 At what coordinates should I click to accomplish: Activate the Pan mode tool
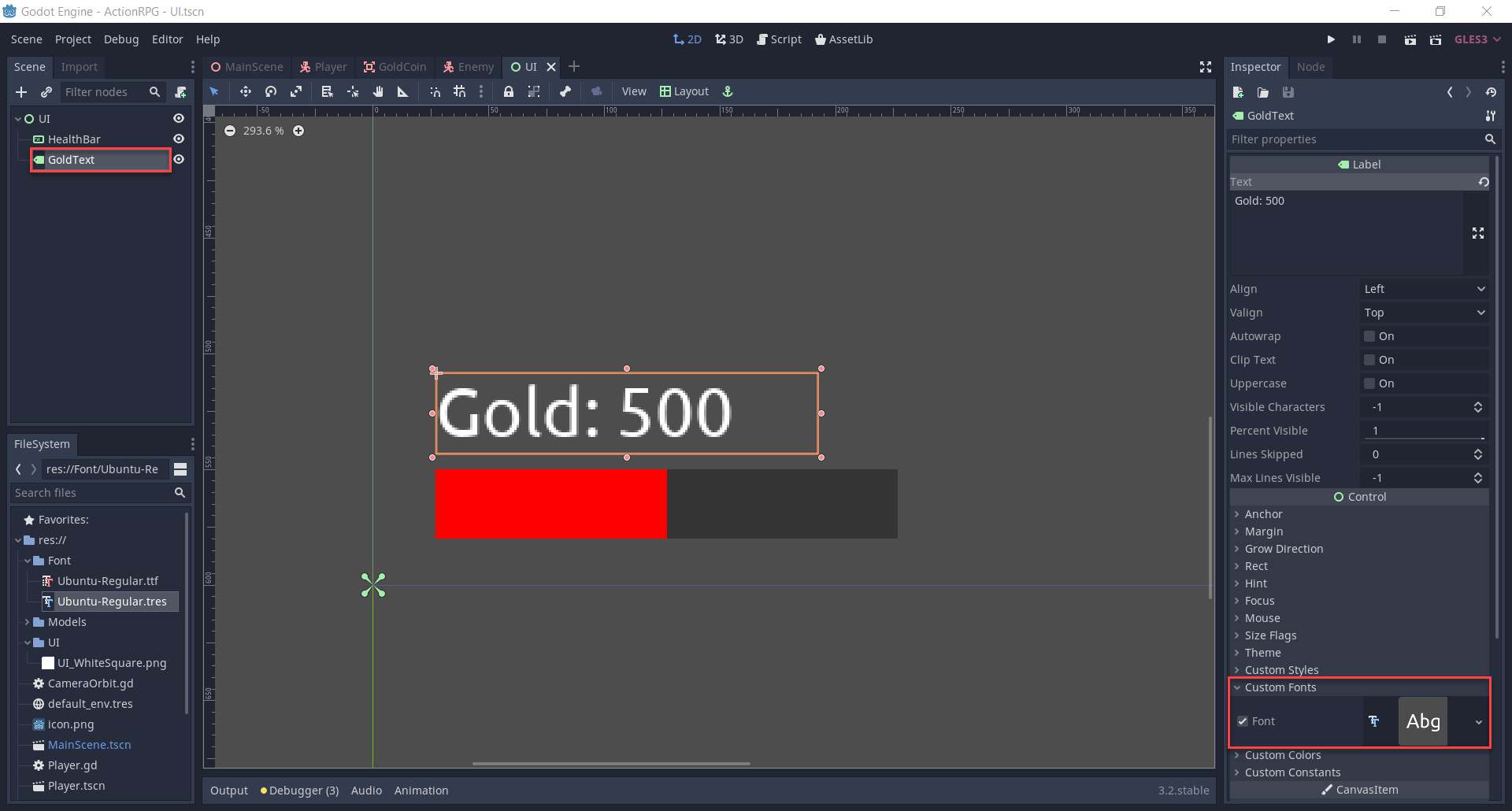pos(379,91)
